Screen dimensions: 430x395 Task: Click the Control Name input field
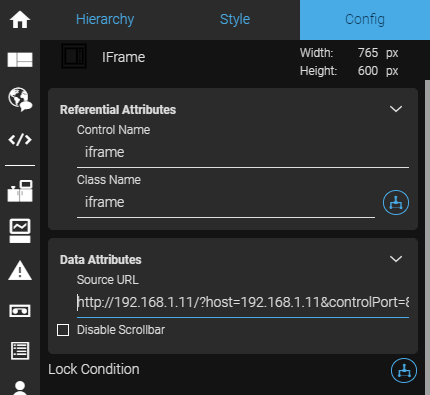[243, 153]
